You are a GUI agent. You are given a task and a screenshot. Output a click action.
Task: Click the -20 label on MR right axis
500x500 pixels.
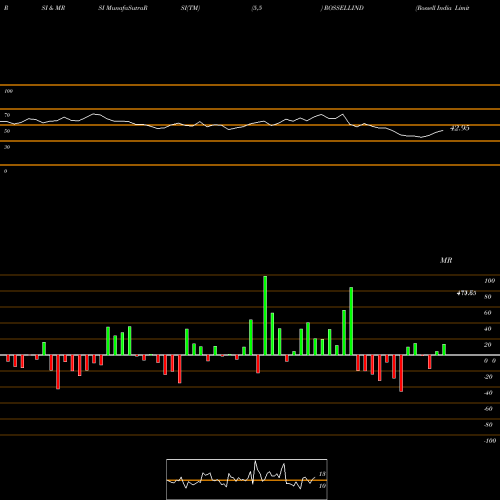tap(488, 377)
